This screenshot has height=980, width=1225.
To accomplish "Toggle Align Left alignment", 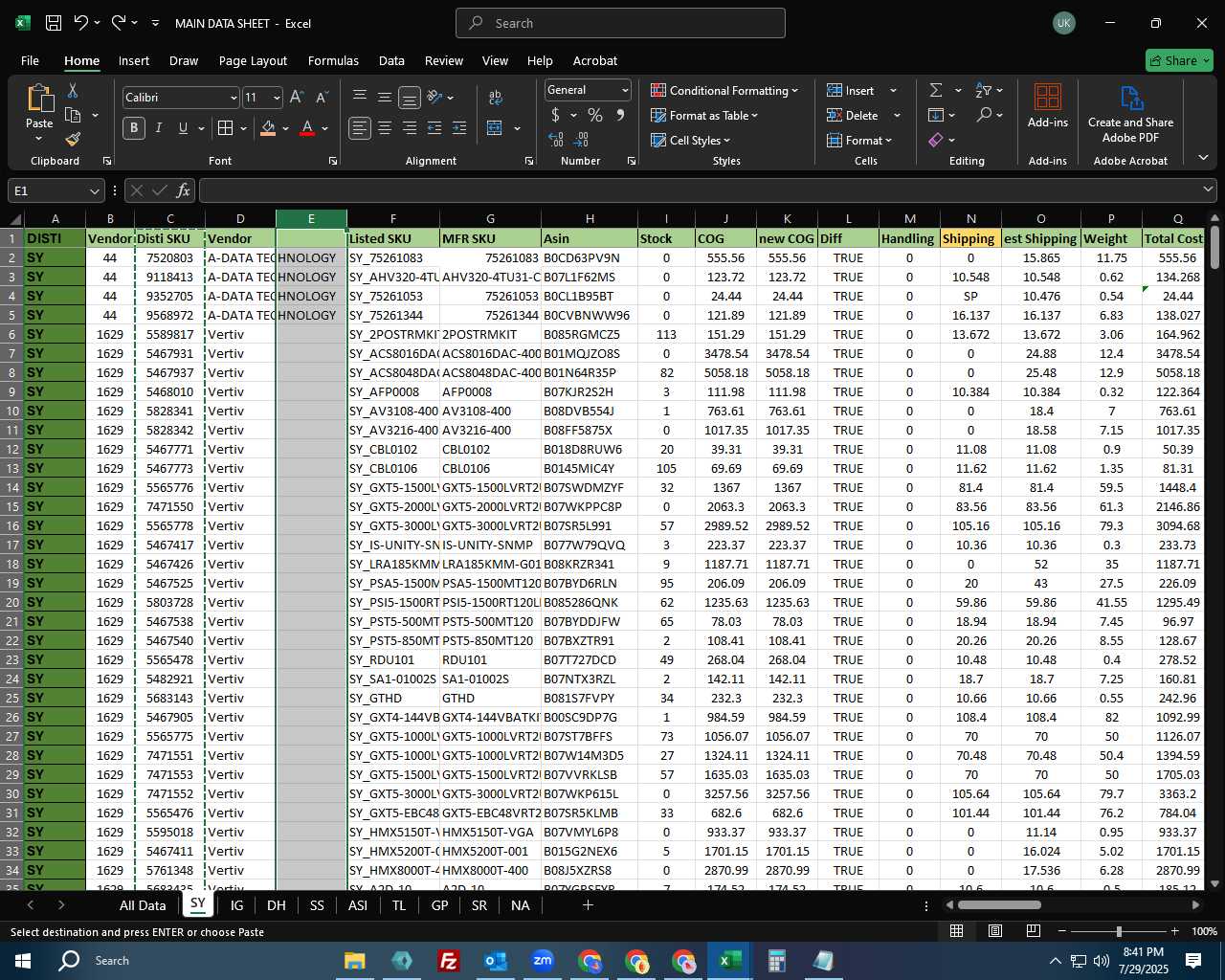I will point(360,128).
